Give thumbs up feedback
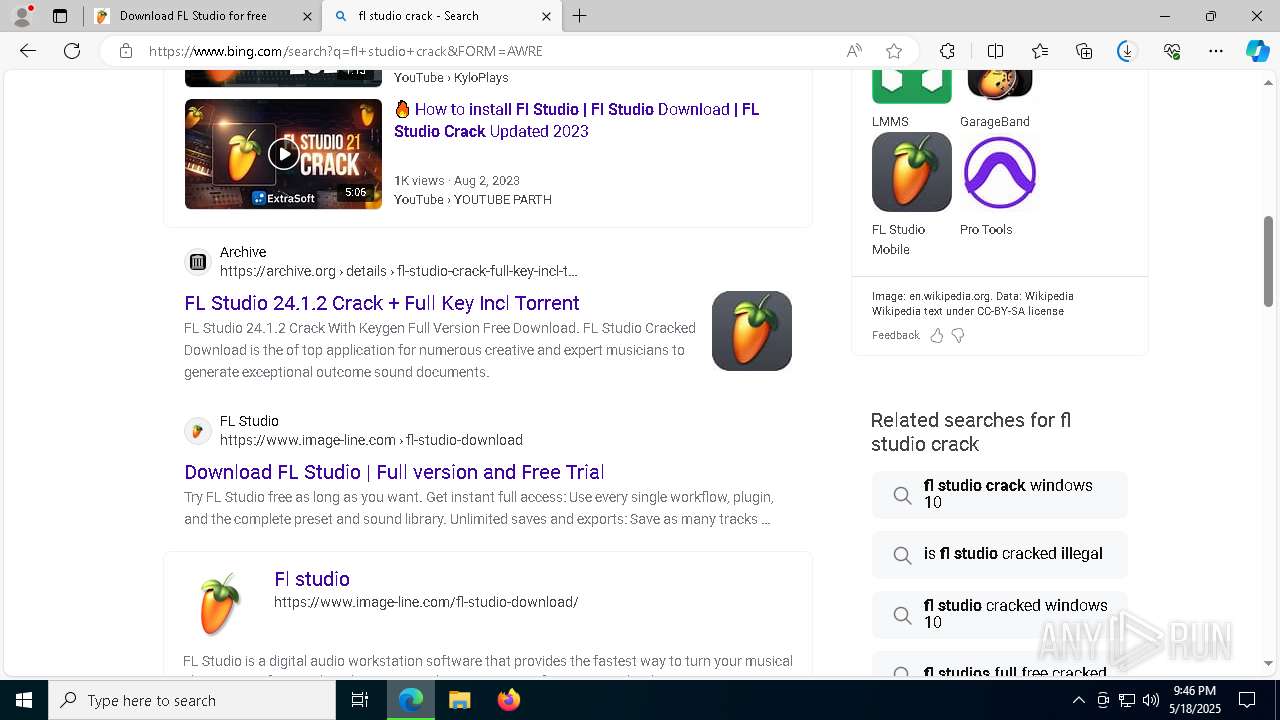The width and height of the screenshot is (1280, 720). 937,335
